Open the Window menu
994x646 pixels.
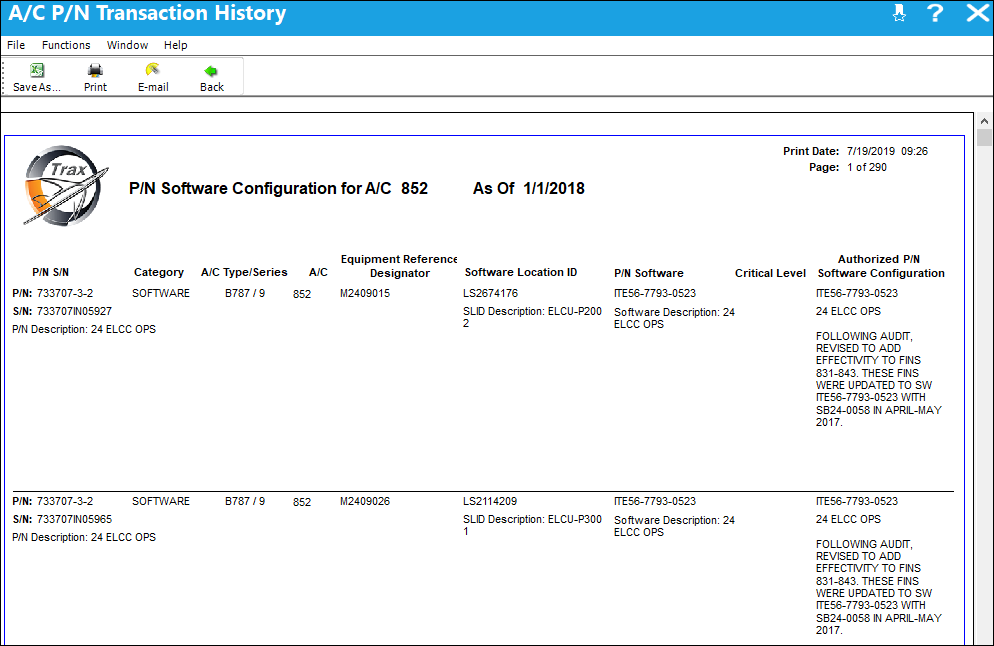127,45
